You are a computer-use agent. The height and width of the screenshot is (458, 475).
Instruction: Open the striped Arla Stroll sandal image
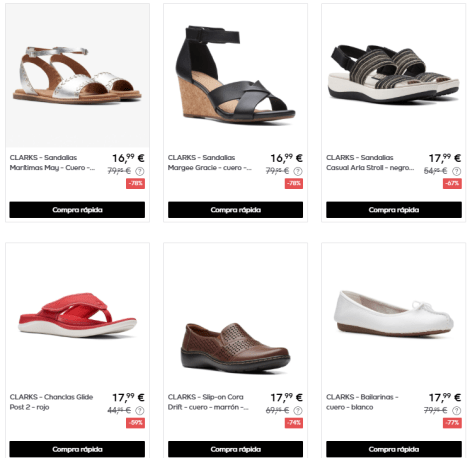point(394,76)
